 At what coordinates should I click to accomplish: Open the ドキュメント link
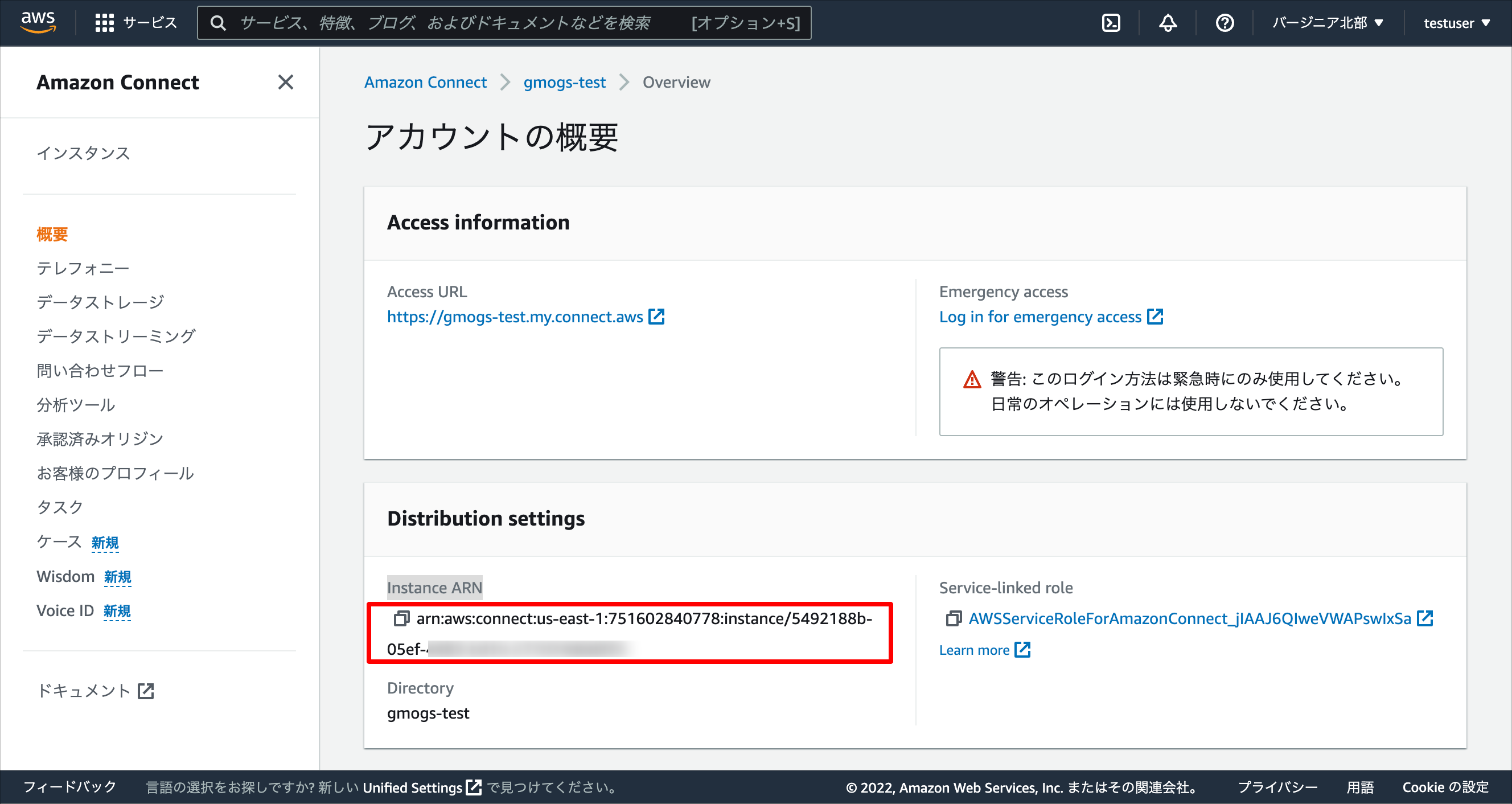tap(83, 691)
